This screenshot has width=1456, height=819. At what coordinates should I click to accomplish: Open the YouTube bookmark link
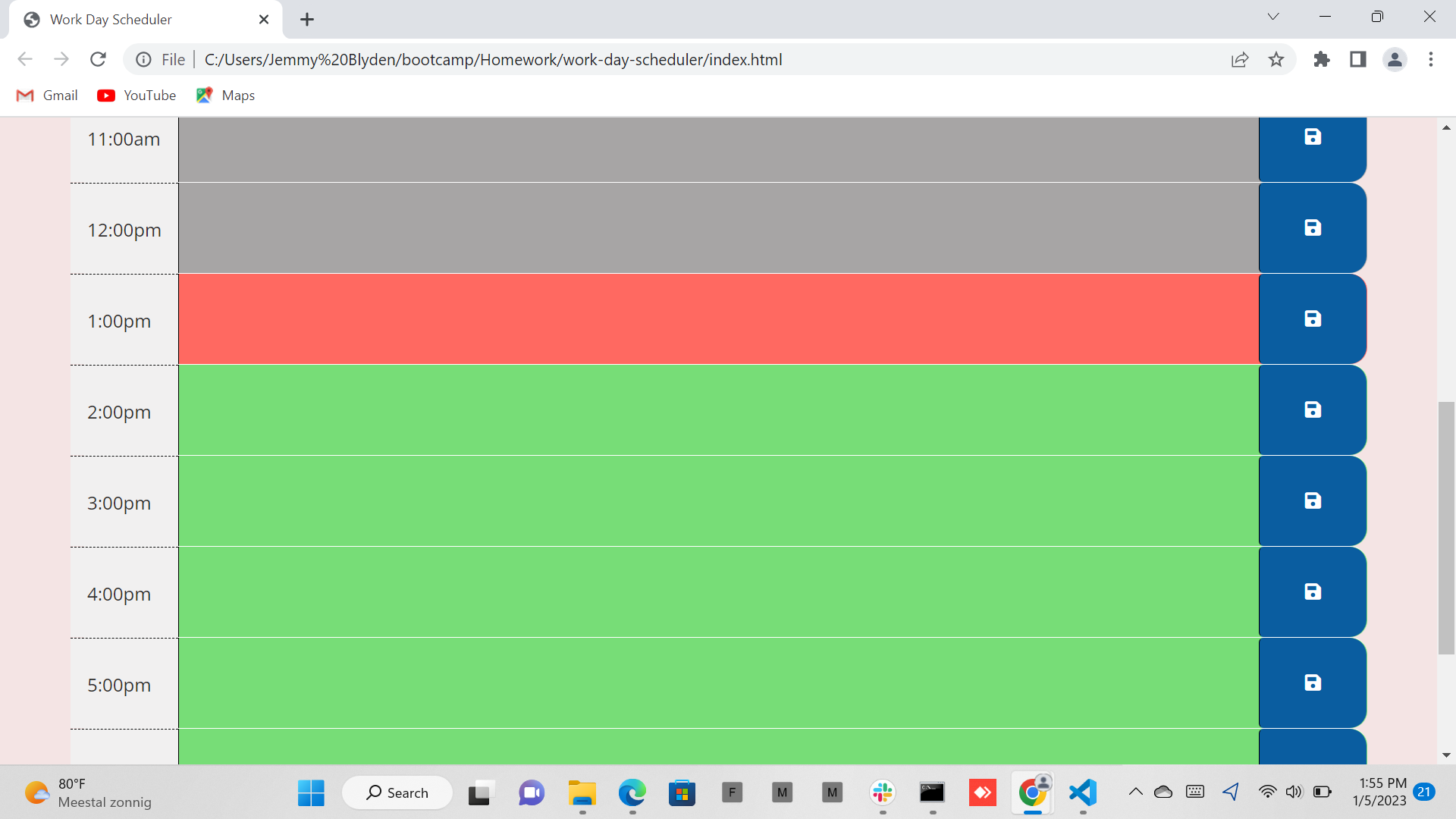pyautogui.click(x=136, y=96)
